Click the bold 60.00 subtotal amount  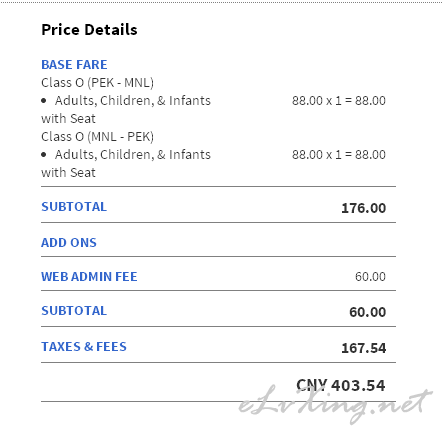[x=368, y=312]
